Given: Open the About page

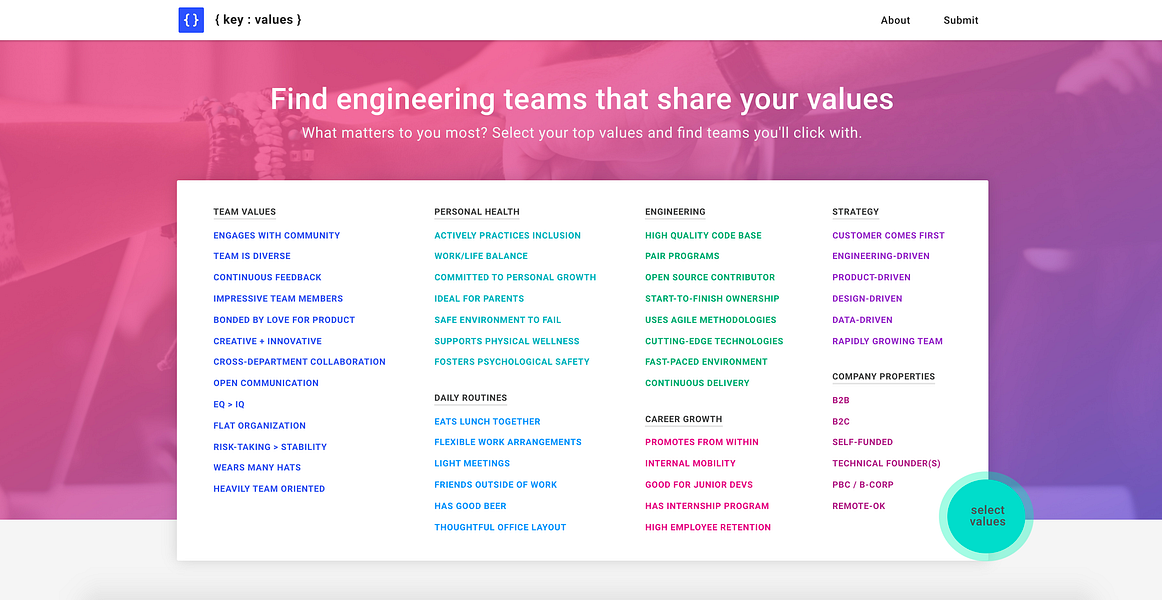Looking at the screenshot, I should click(x=895, y=20).
